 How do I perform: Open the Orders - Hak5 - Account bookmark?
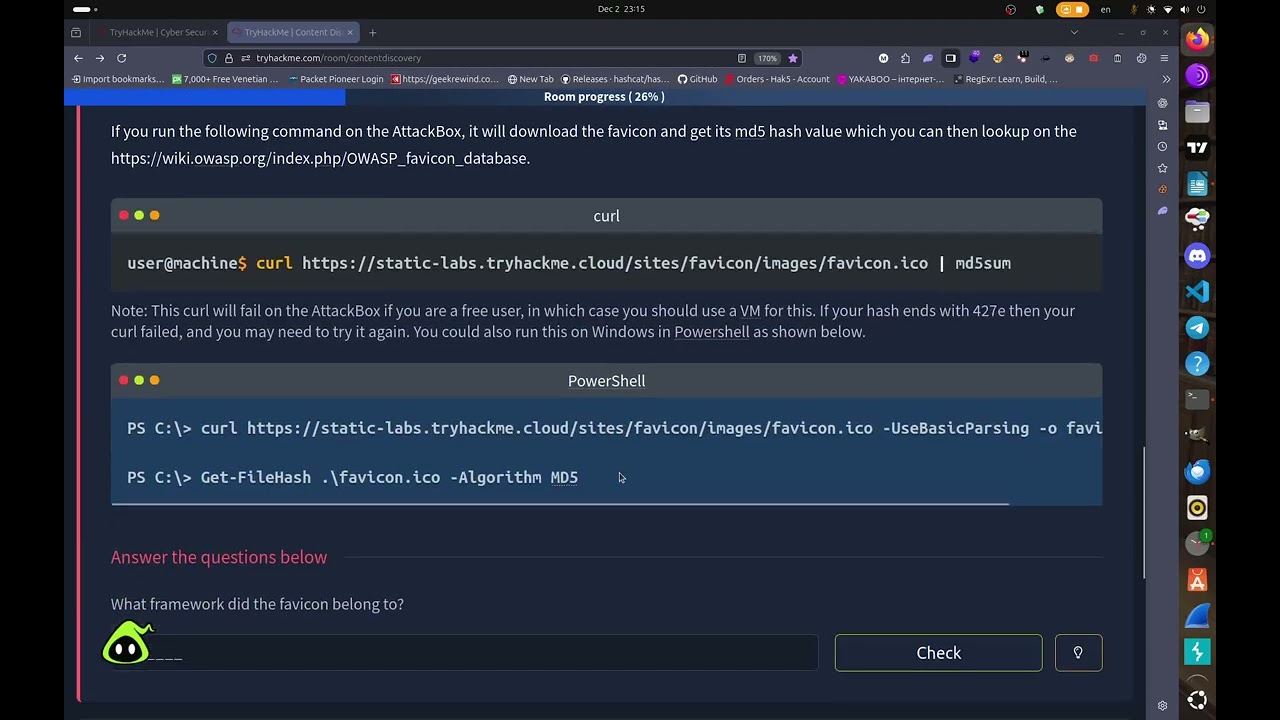[776, 79]
